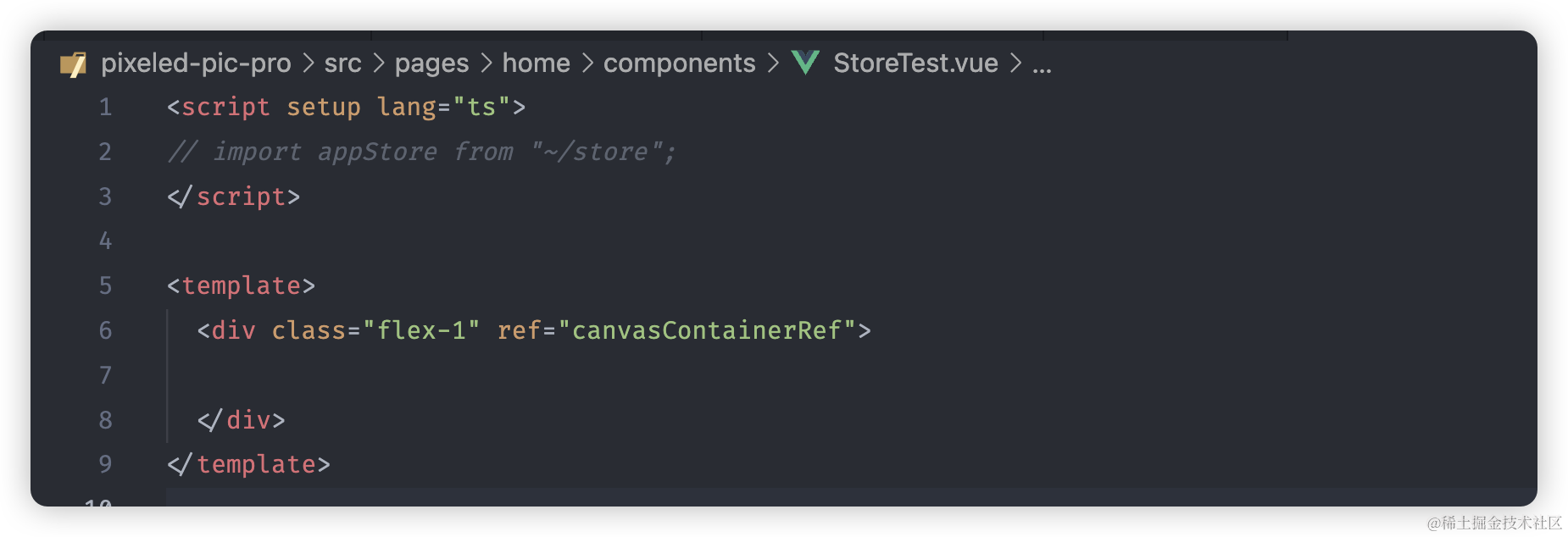Screen dimensions: 1568x537
Task: Click chevron between components and StoreTest.vue
Action: pyautogui.click(x=773, y=64)
